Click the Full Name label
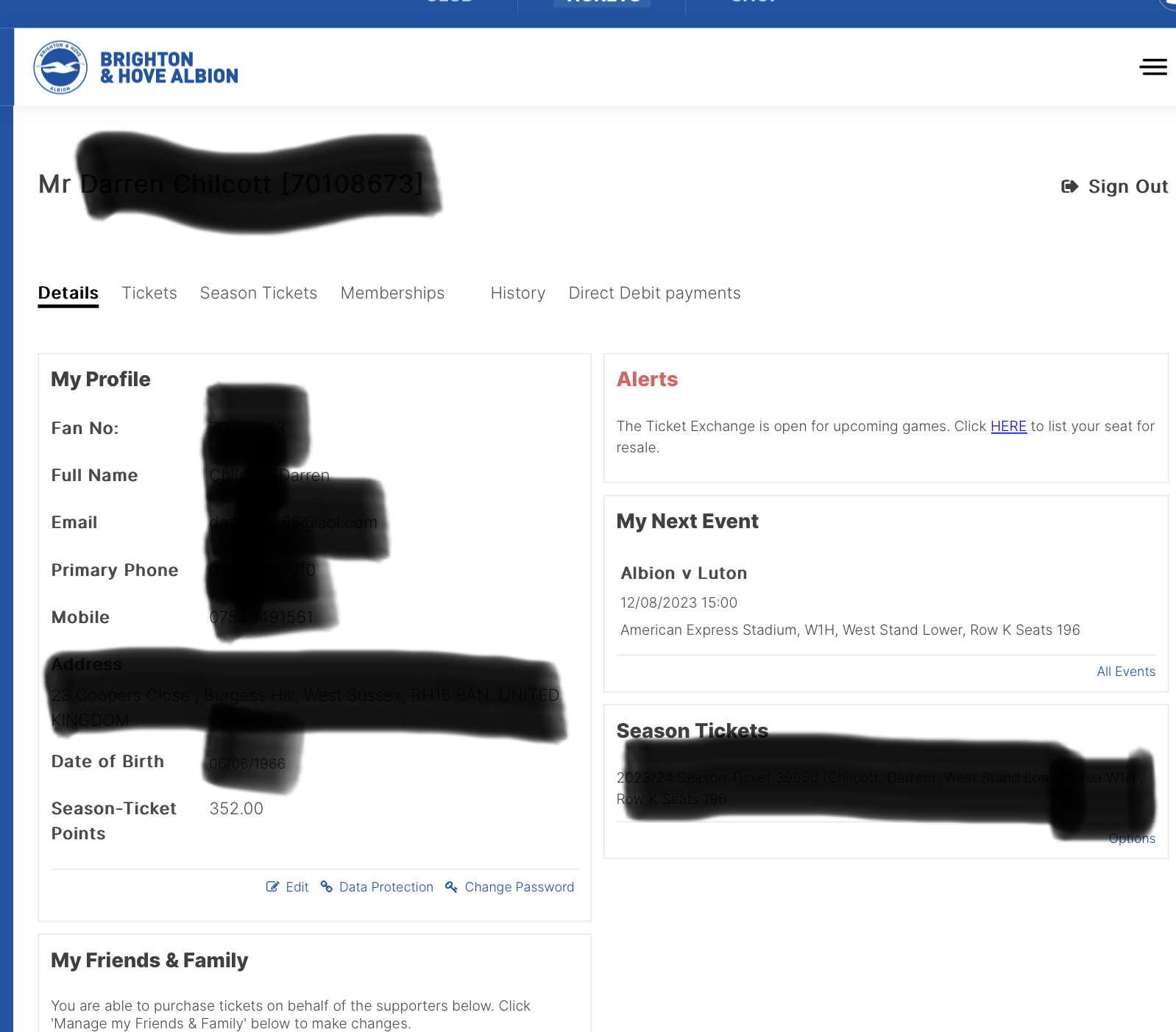Screen dimensions: 1176x1032 coord(94,475)
